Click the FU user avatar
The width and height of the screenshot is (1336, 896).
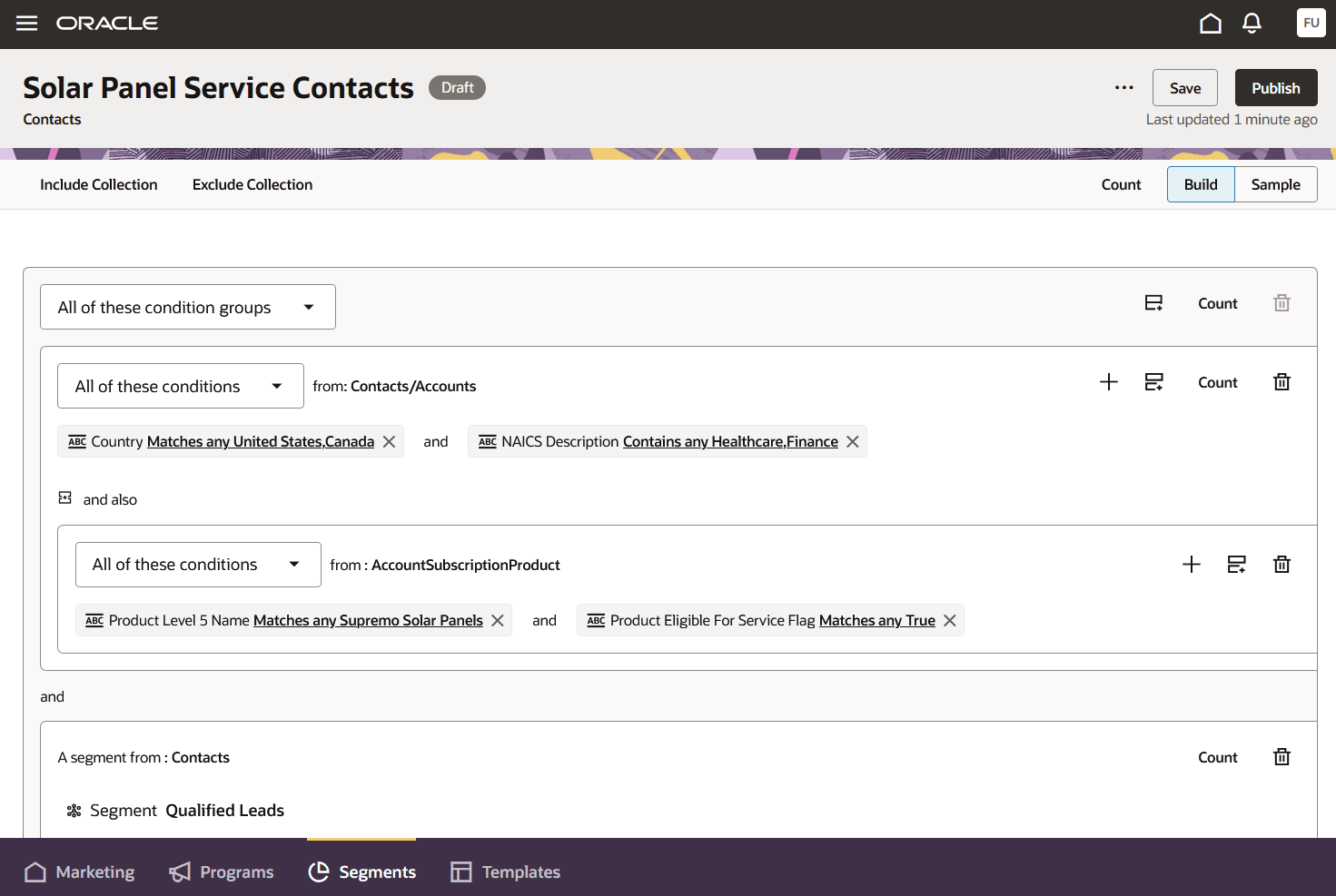(x=1311, y=23)
